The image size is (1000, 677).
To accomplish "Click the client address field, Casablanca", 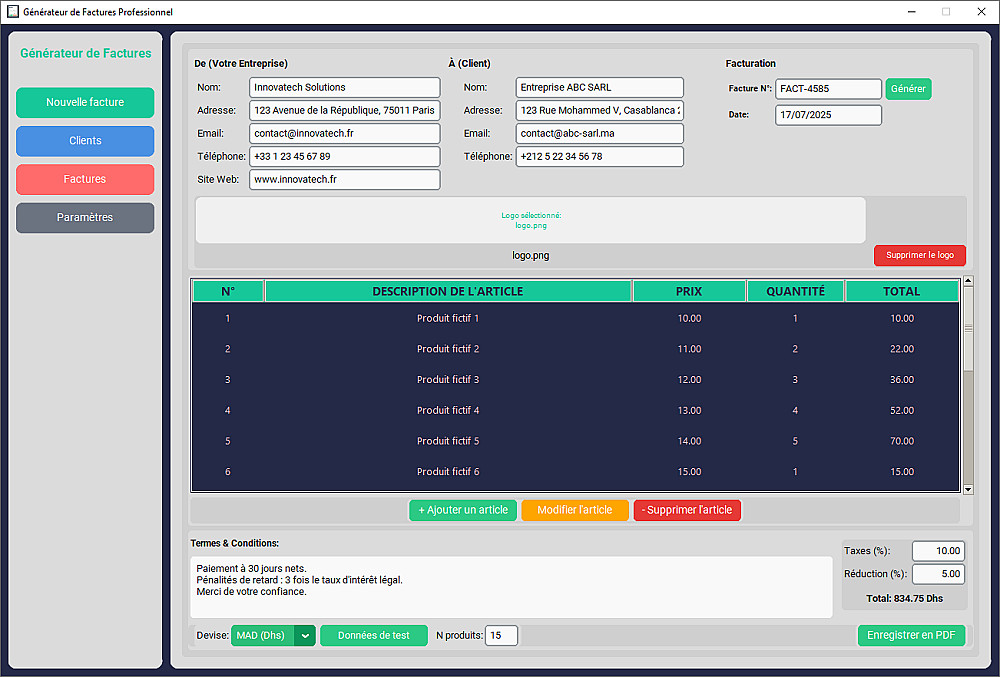I will 599,110.
